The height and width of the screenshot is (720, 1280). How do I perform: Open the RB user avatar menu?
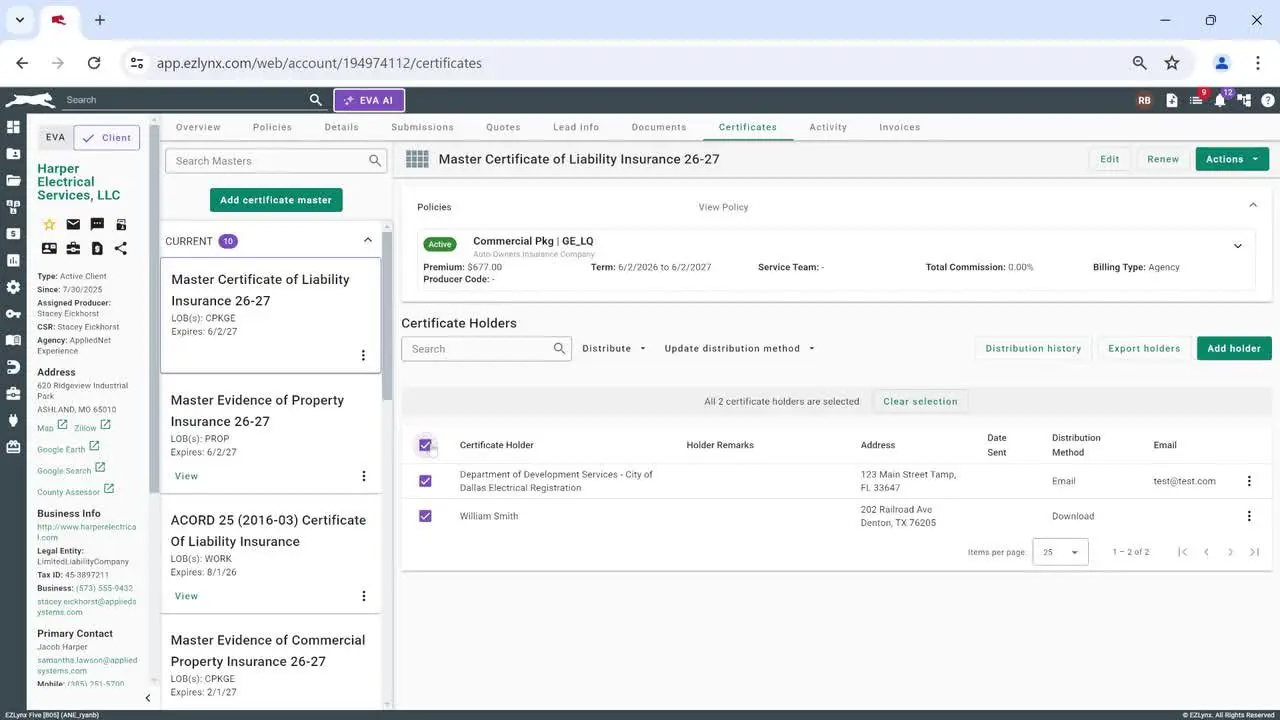pos(1144,100)
